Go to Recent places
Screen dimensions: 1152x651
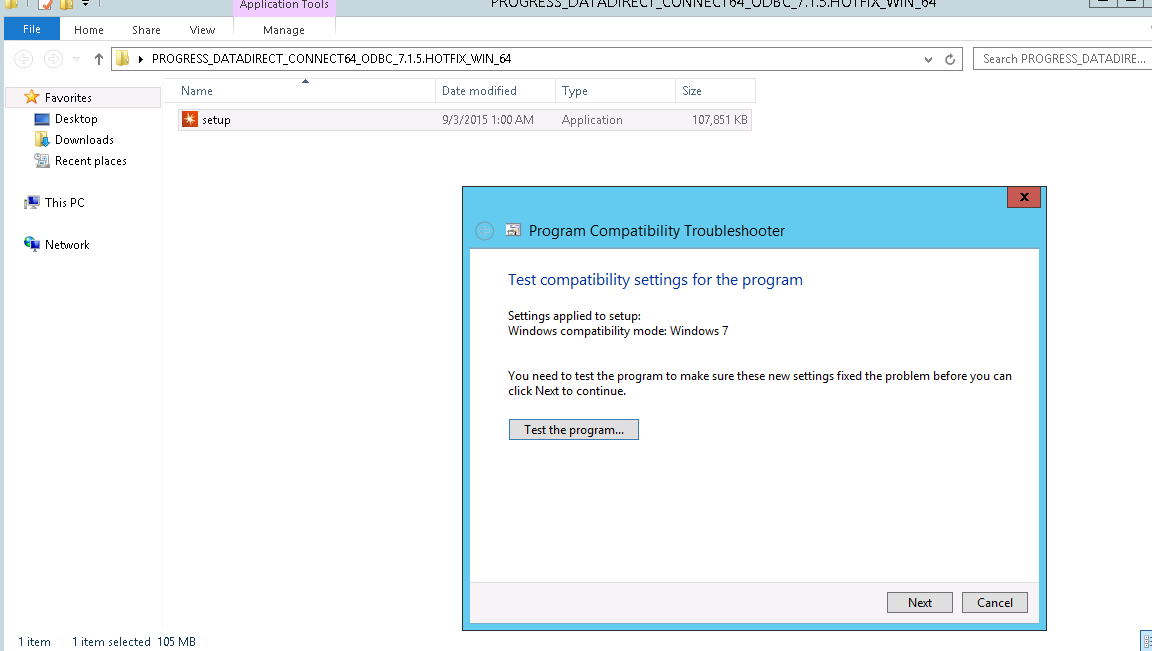point(90,161)
